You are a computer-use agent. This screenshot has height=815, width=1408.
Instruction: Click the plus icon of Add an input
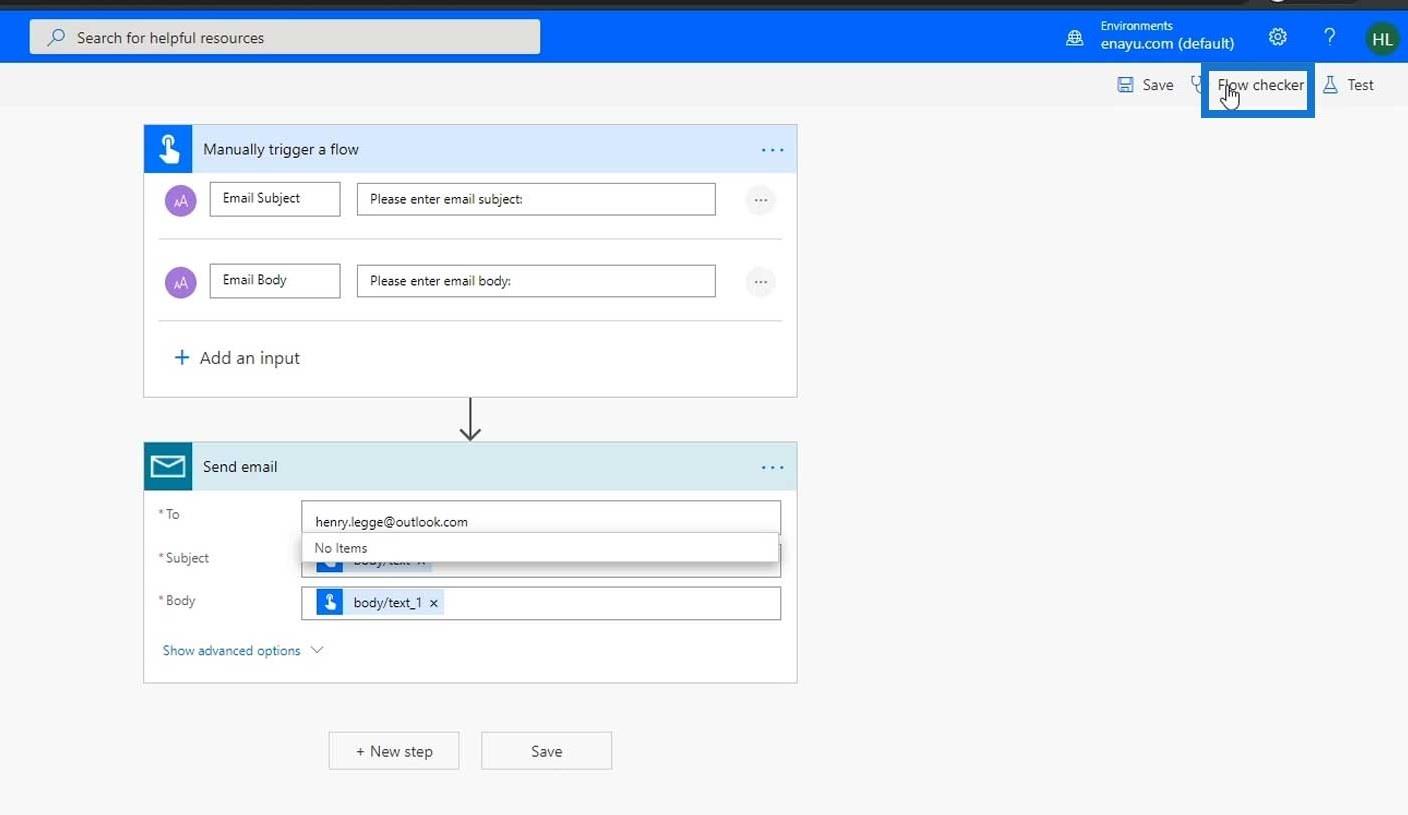click(x=182, y=358)
